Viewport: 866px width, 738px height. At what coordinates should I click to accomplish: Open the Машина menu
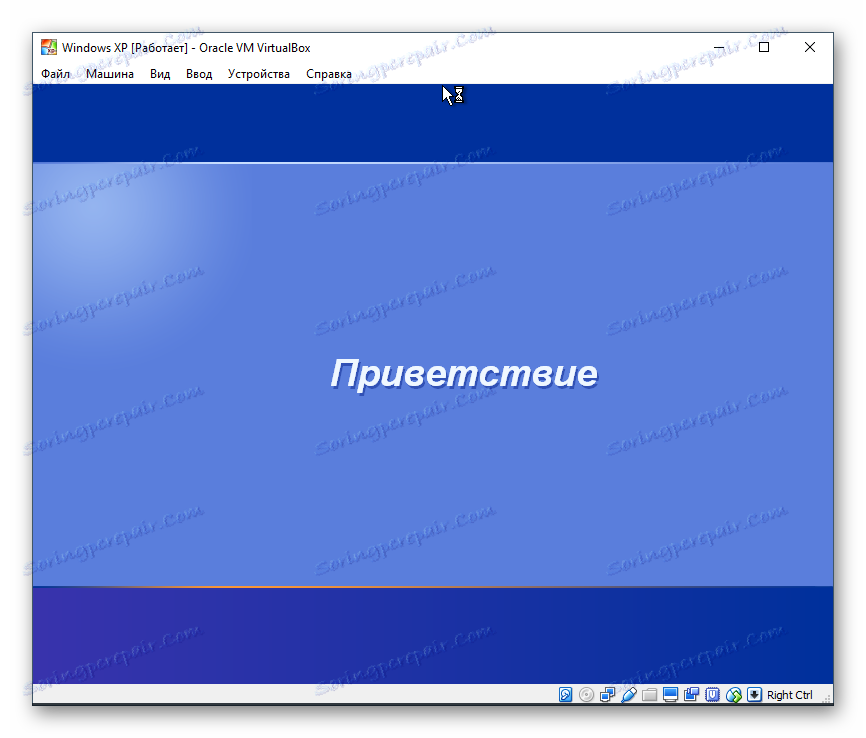click(x=110, y=74)
